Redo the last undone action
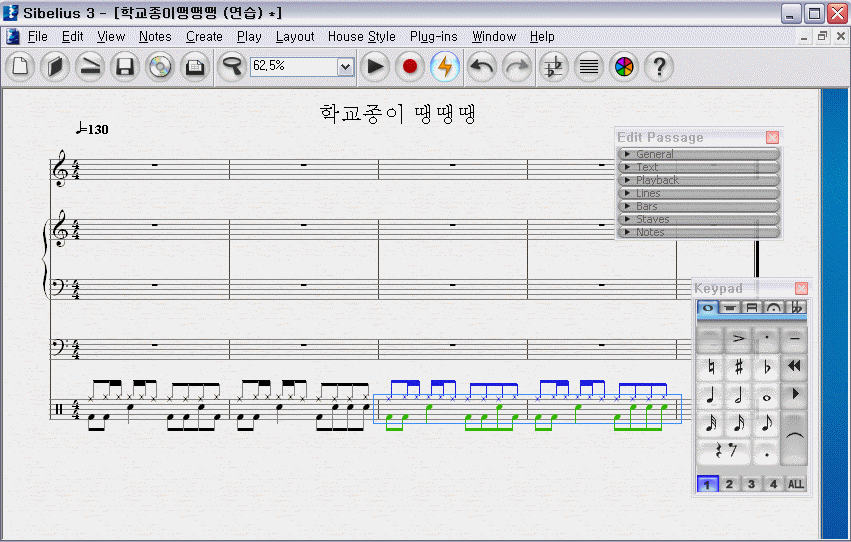The width and height of the screenshot is (851, 542). click(x=517, y=67)
